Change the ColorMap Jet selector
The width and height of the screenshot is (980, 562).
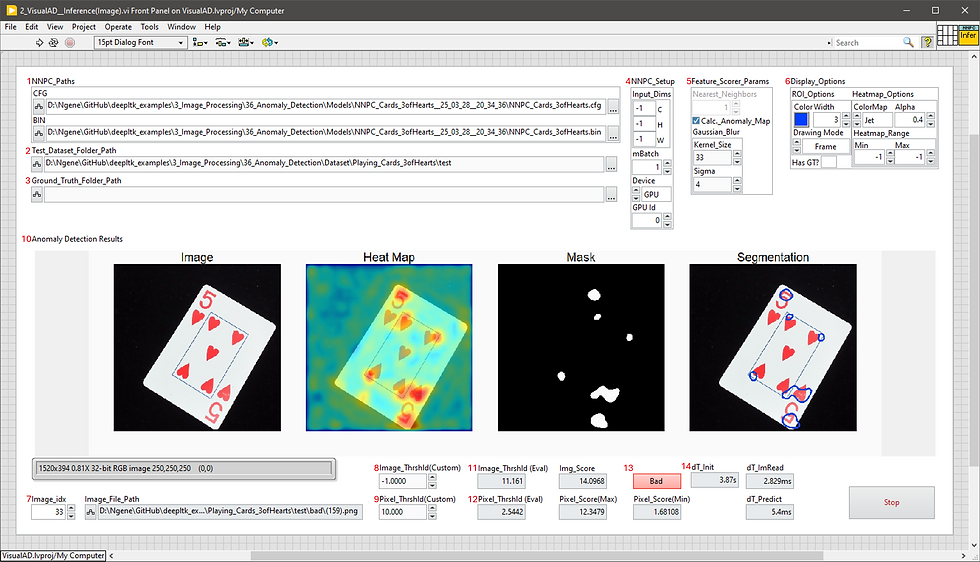[x=878, y=120]
